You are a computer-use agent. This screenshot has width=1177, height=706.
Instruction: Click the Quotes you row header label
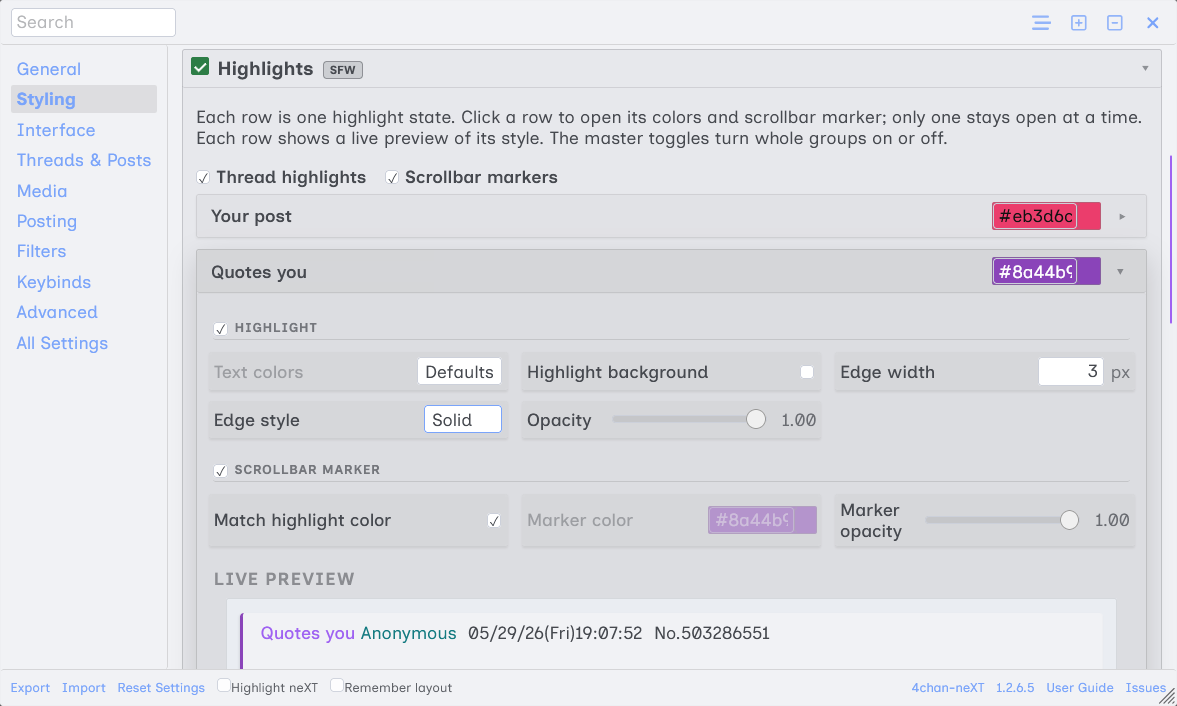point(259,272)
